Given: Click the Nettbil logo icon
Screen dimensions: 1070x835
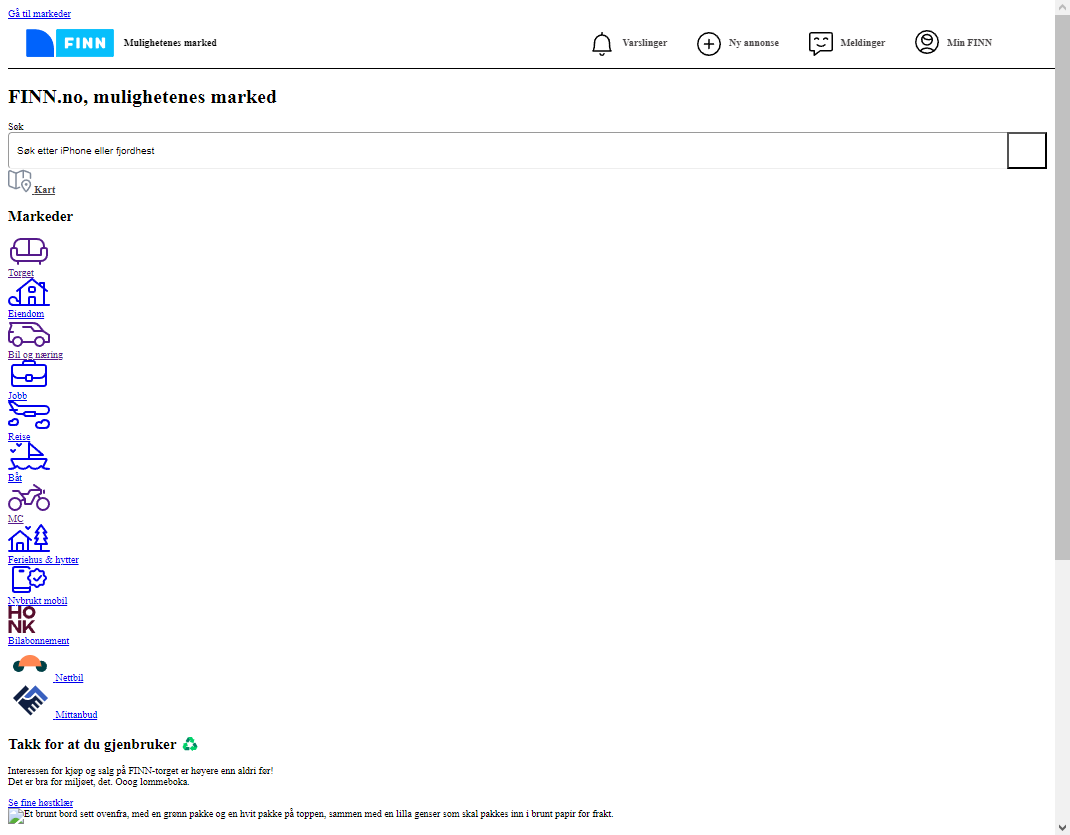Looking at the screenshot, I should (30, 664).
